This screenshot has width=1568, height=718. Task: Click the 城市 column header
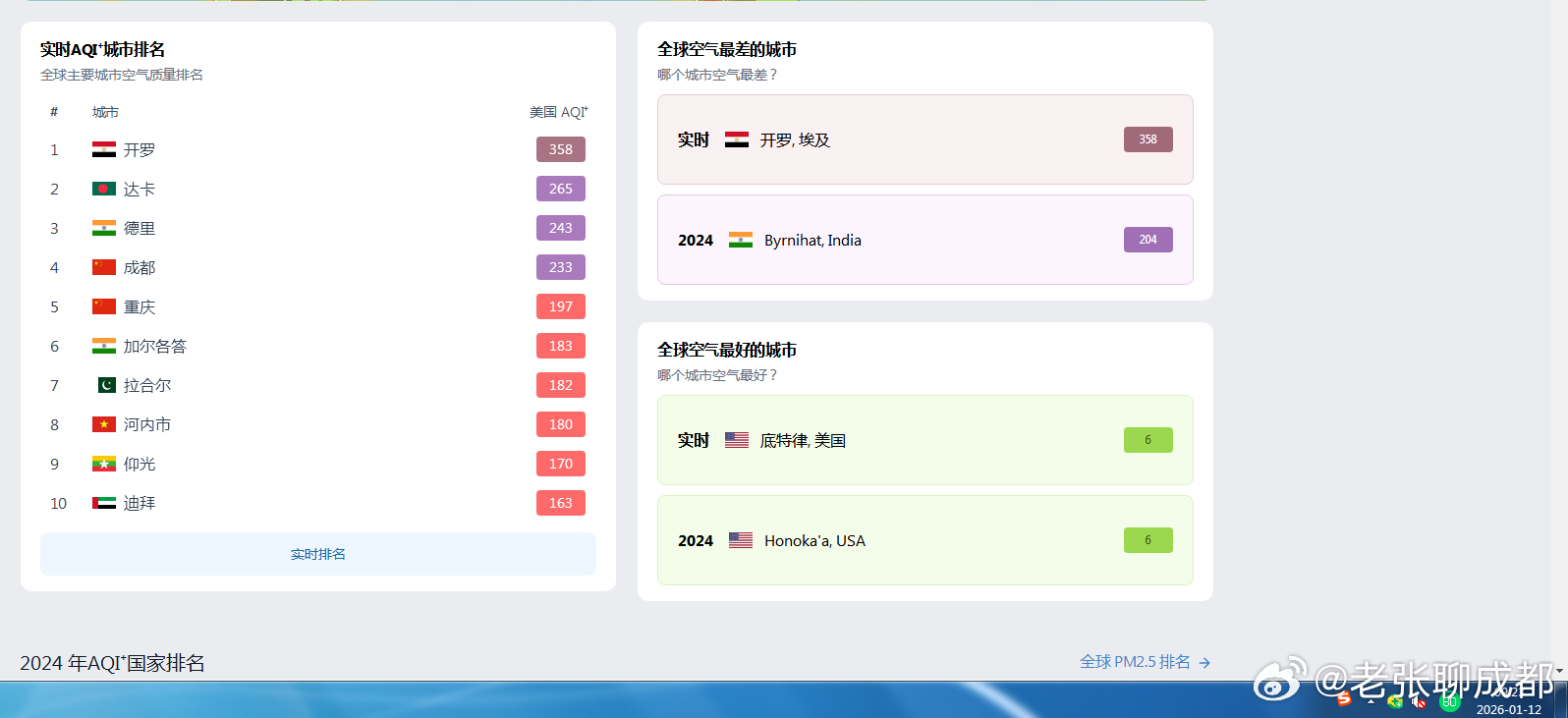105,112
